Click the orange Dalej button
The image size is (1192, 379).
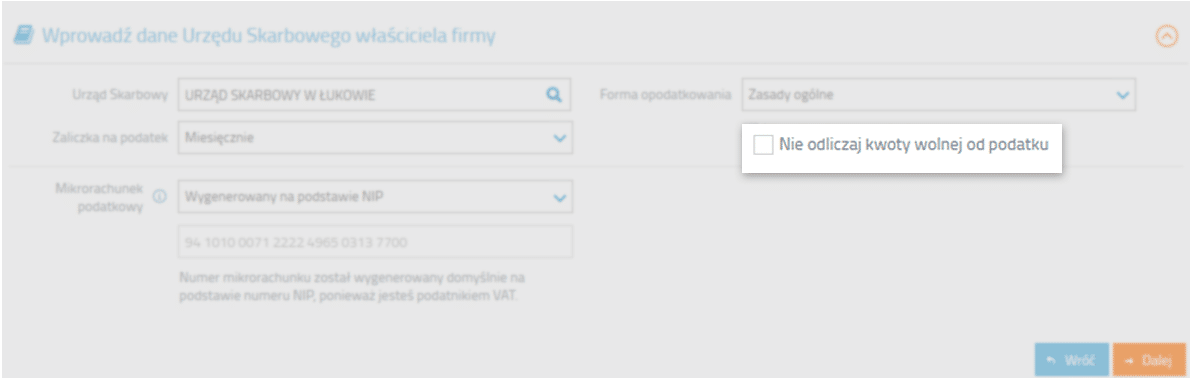coord(1149,361)
